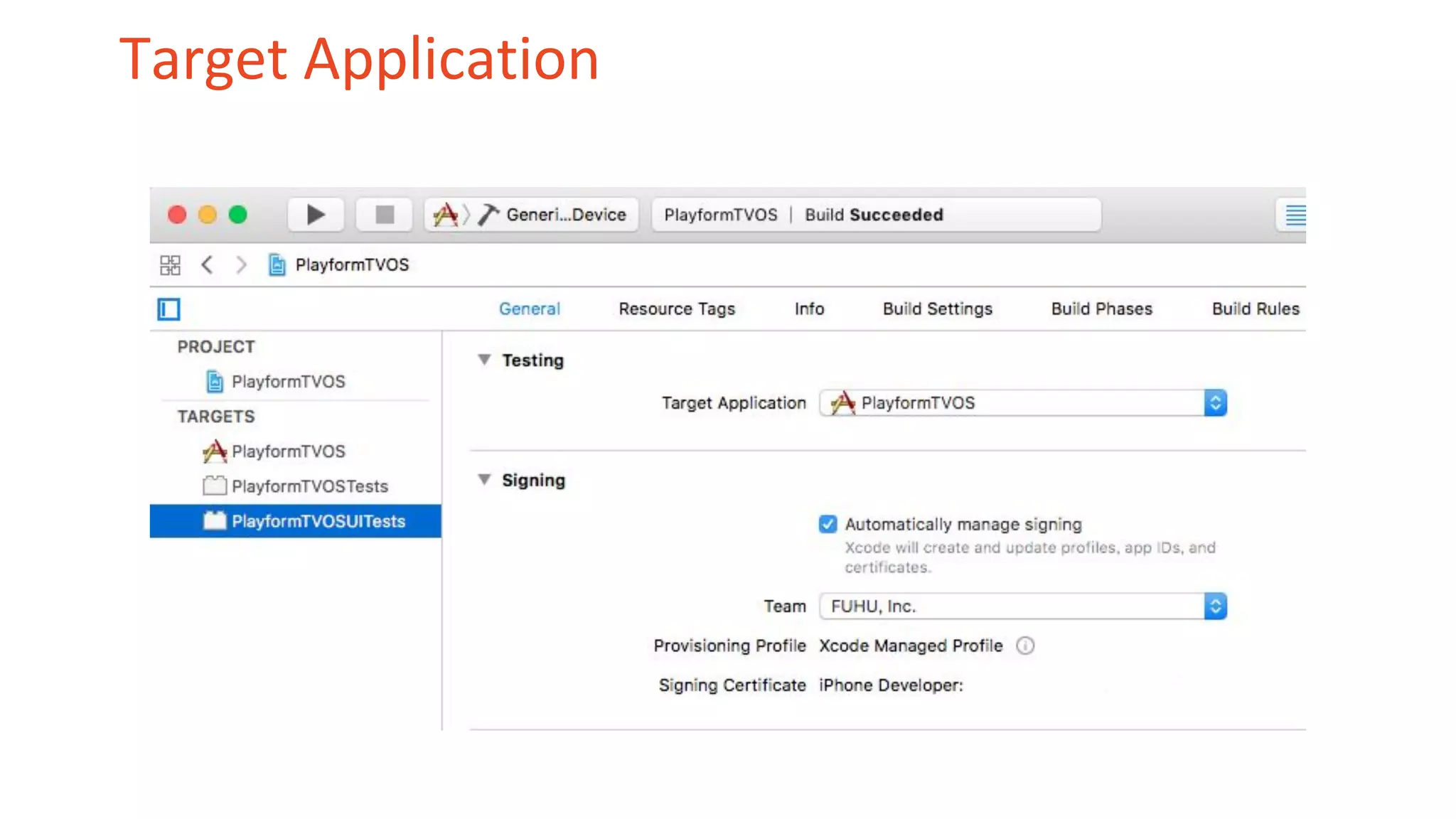This screenshot has width=1456, height=819.
Task: Go forward with the right chevron
Action: pos(241,265)
